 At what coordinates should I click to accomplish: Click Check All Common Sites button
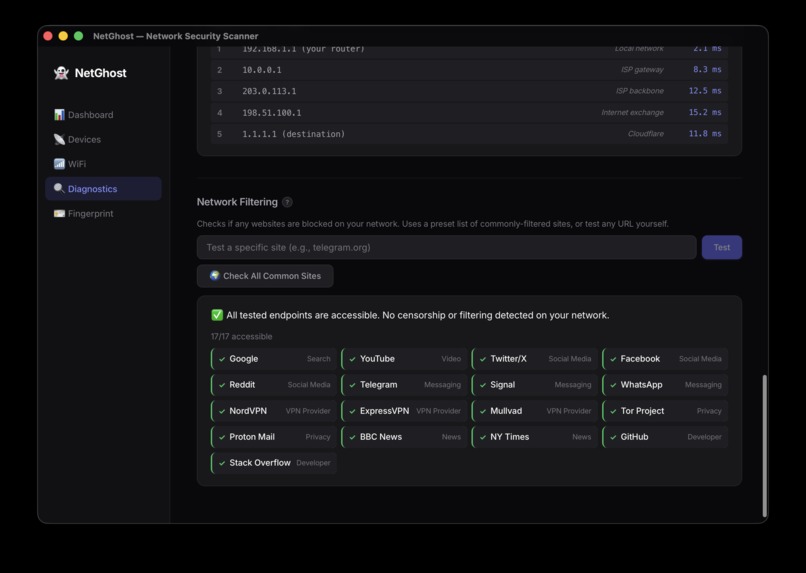pyautogui.click(x=265, y=276)
